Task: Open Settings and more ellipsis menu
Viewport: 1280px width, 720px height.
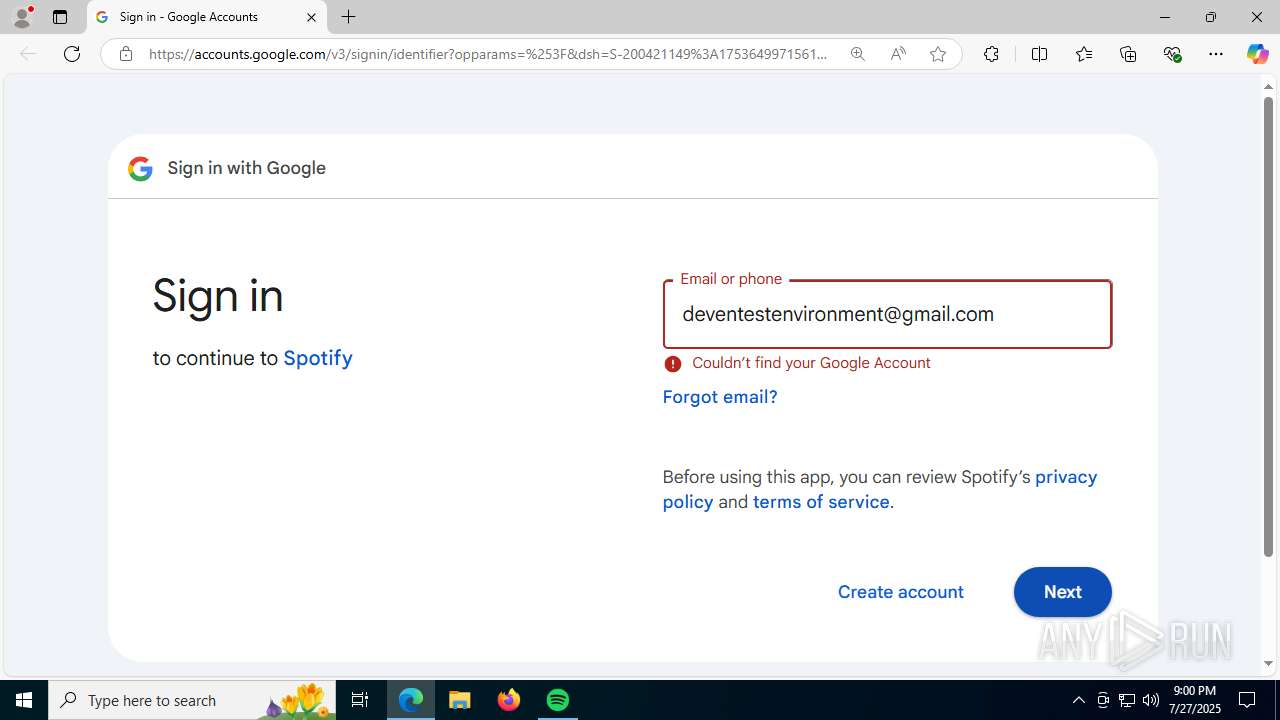Action: tap(1216, 54)
